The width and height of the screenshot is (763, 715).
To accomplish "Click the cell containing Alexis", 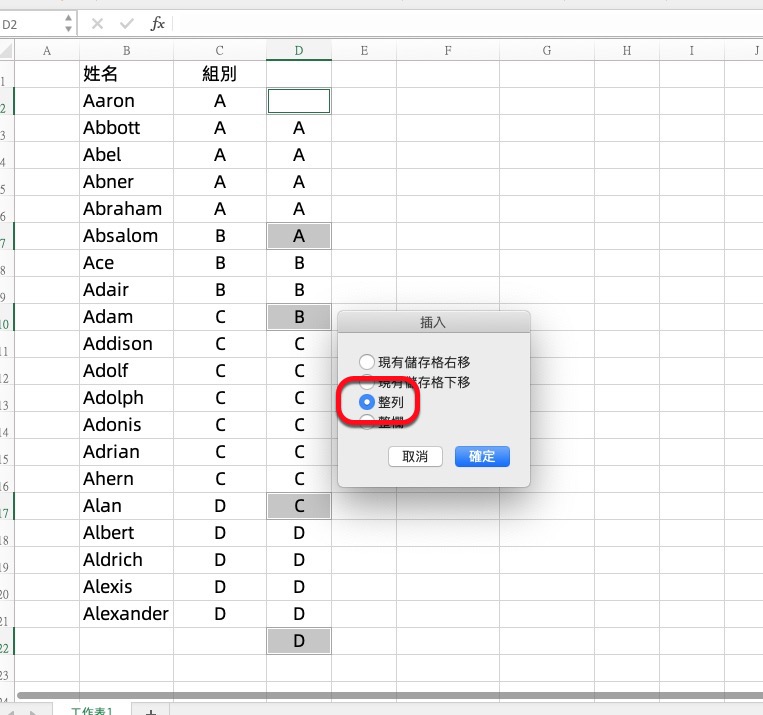I will (127, 587).
